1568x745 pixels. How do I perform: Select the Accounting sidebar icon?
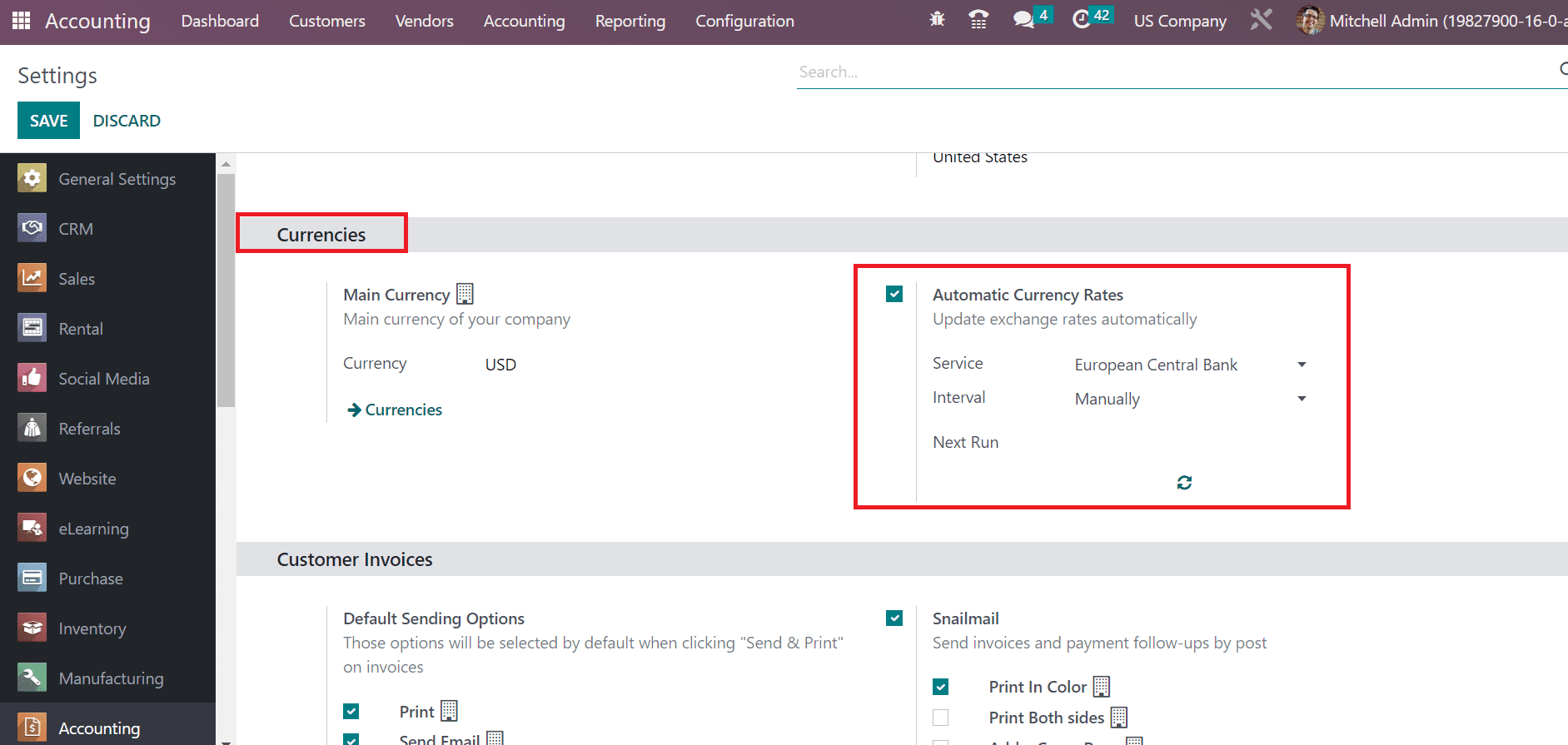(32, 728)
